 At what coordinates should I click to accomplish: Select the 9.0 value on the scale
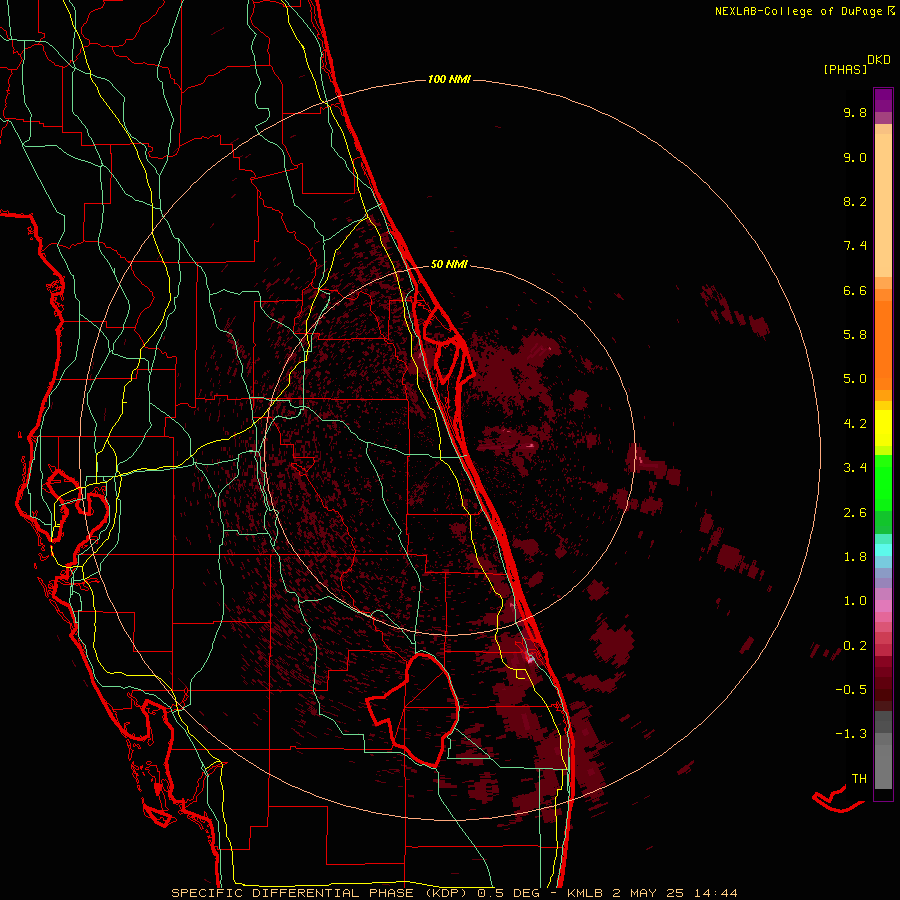(855, 157)
